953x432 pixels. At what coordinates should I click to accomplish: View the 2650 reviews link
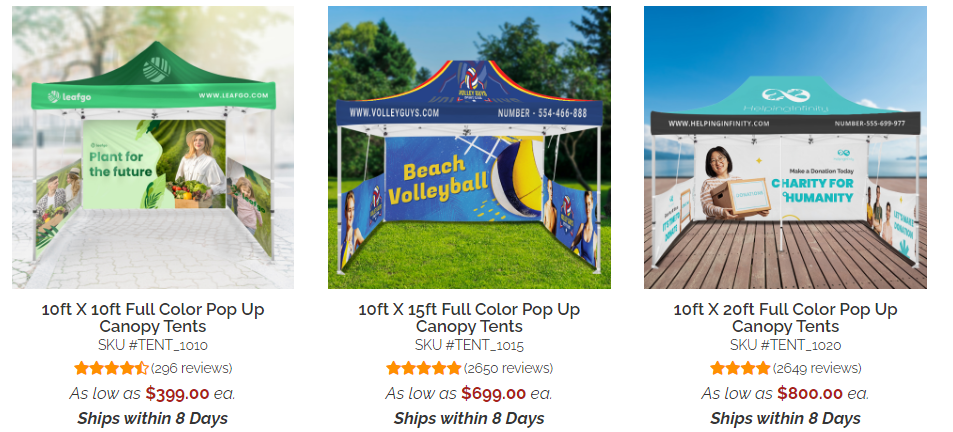(x=509, y=368)
